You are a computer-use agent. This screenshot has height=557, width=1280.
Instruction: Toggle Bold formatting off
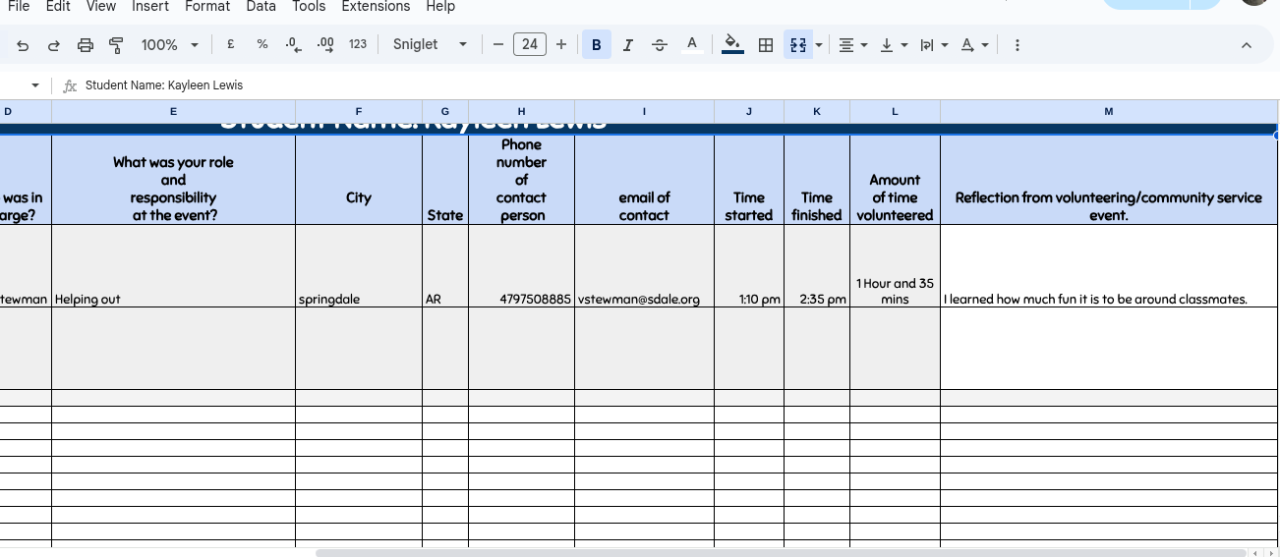point(596,45)
